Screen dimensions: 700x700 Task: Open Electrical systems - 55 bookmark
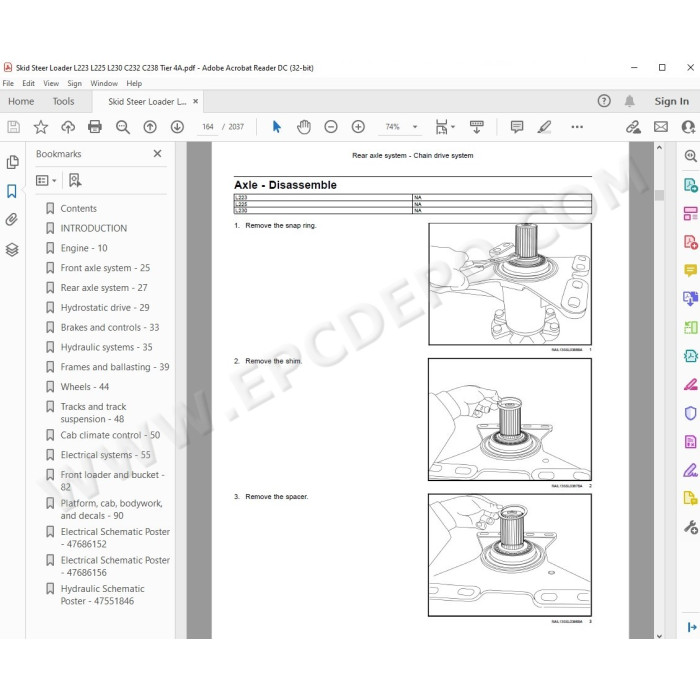tap(105, 454)
